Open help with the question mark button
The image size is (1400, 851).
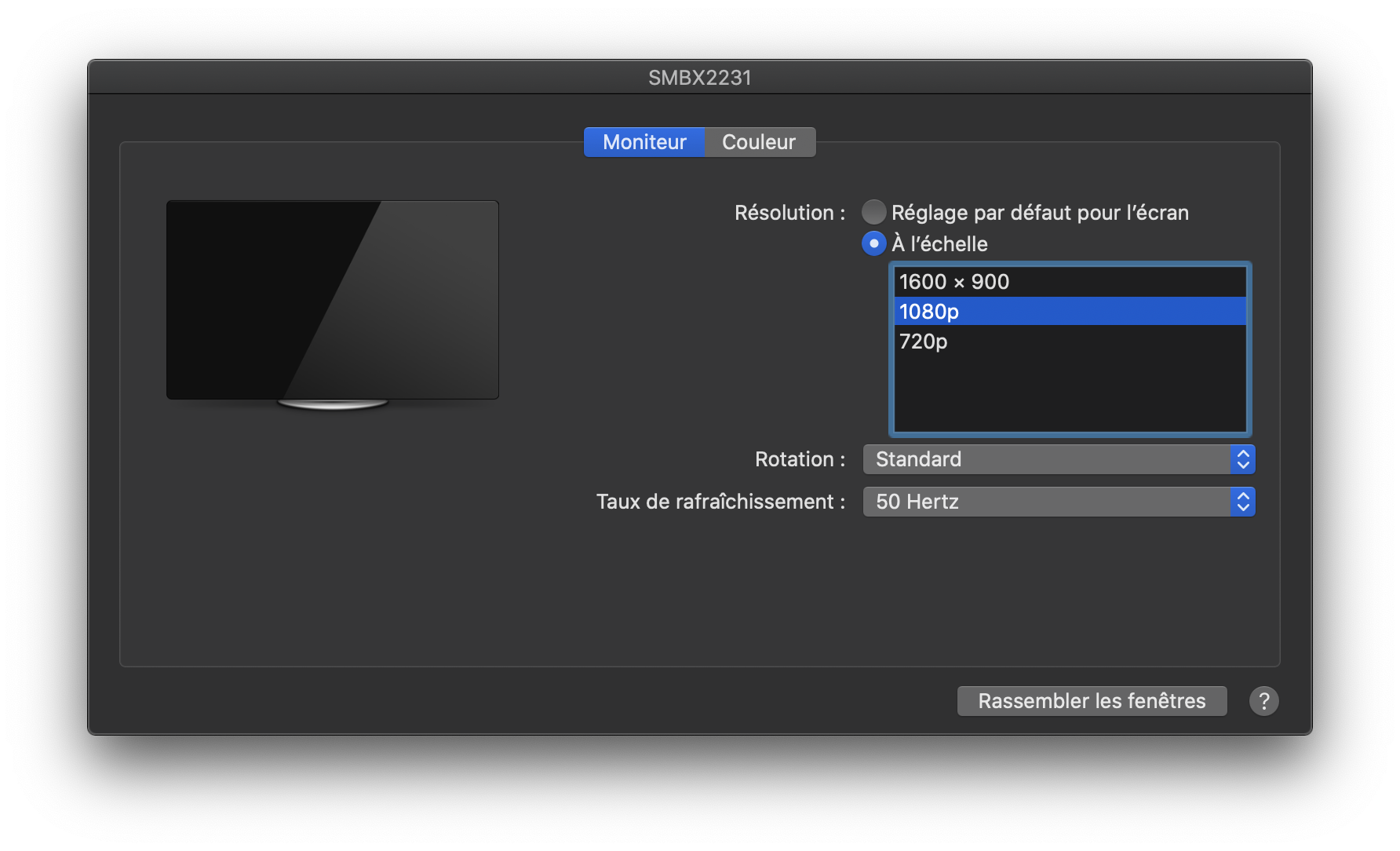pos(1263,701)
